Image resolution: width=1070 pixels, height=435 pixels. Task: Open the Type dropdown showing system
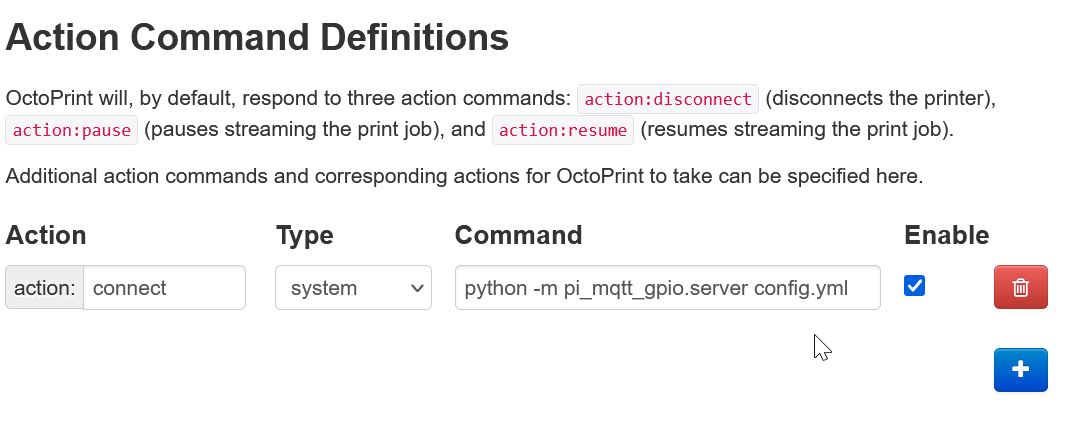coord(353,287)
